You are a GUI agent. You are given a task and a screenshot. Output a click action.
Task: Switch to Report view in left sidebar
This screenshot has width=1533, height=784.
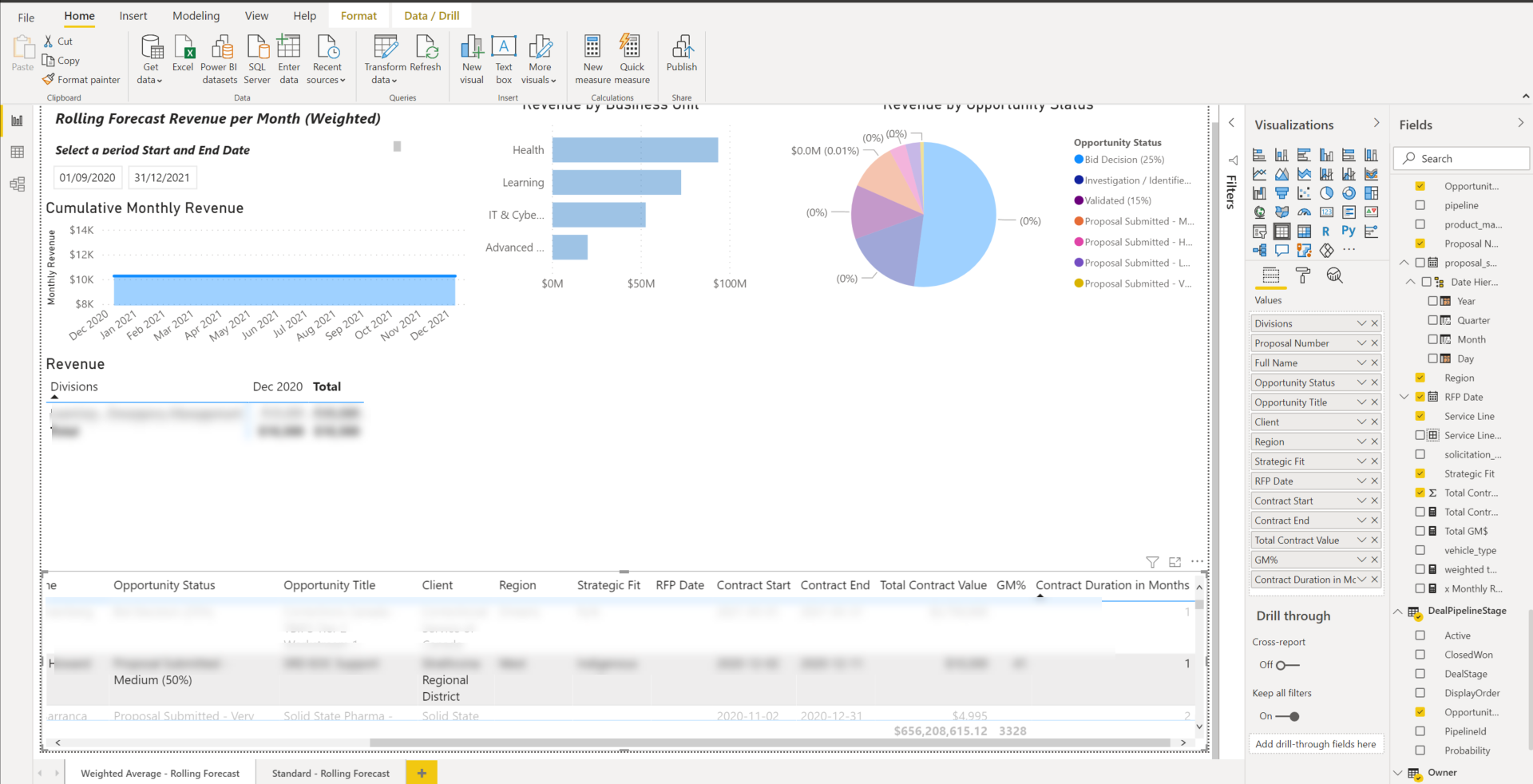click(x=17, y=121)
